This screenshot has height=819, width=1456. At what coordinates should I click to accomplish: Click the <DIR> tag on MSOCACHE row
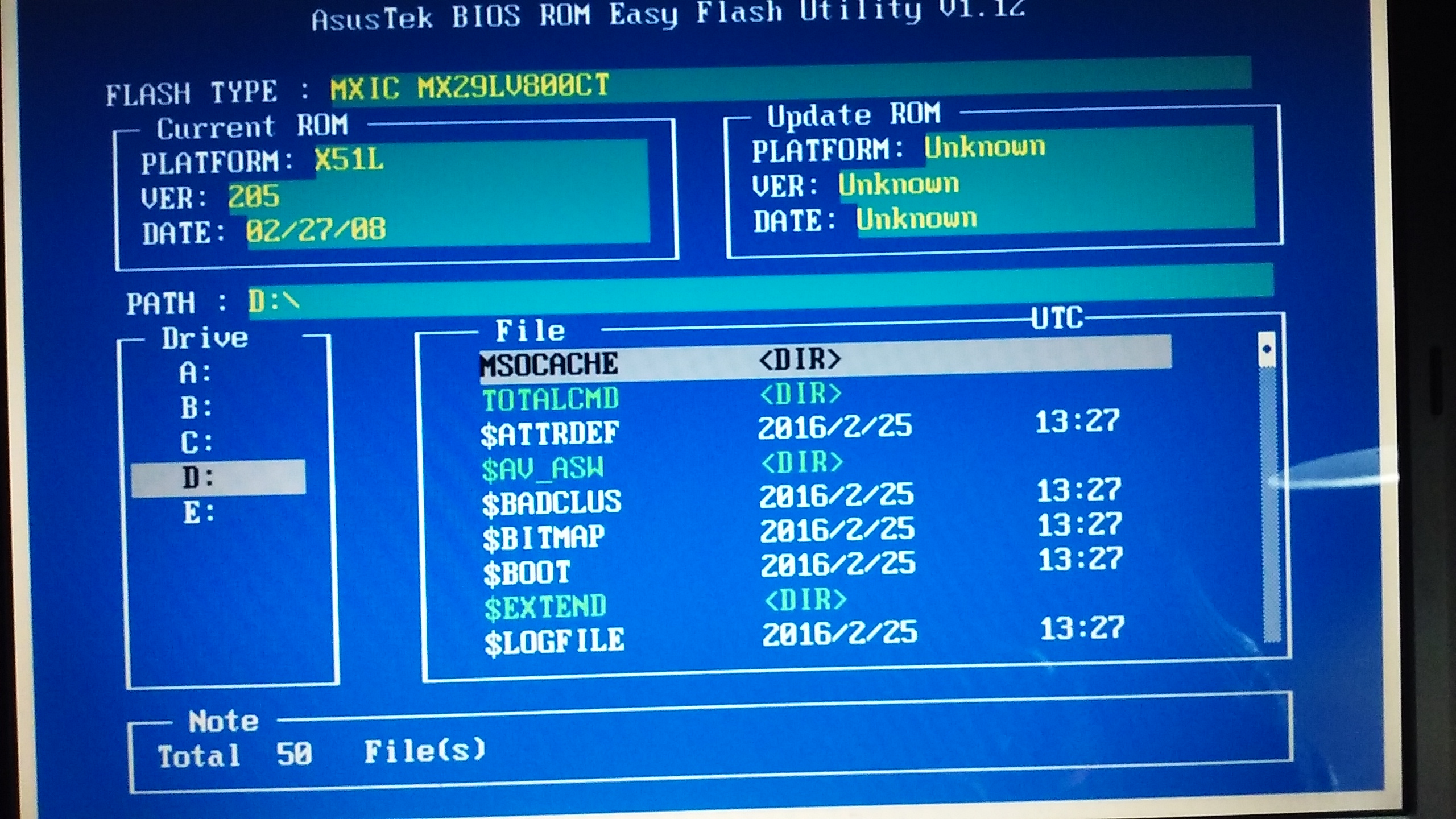[x=800, y=359]
